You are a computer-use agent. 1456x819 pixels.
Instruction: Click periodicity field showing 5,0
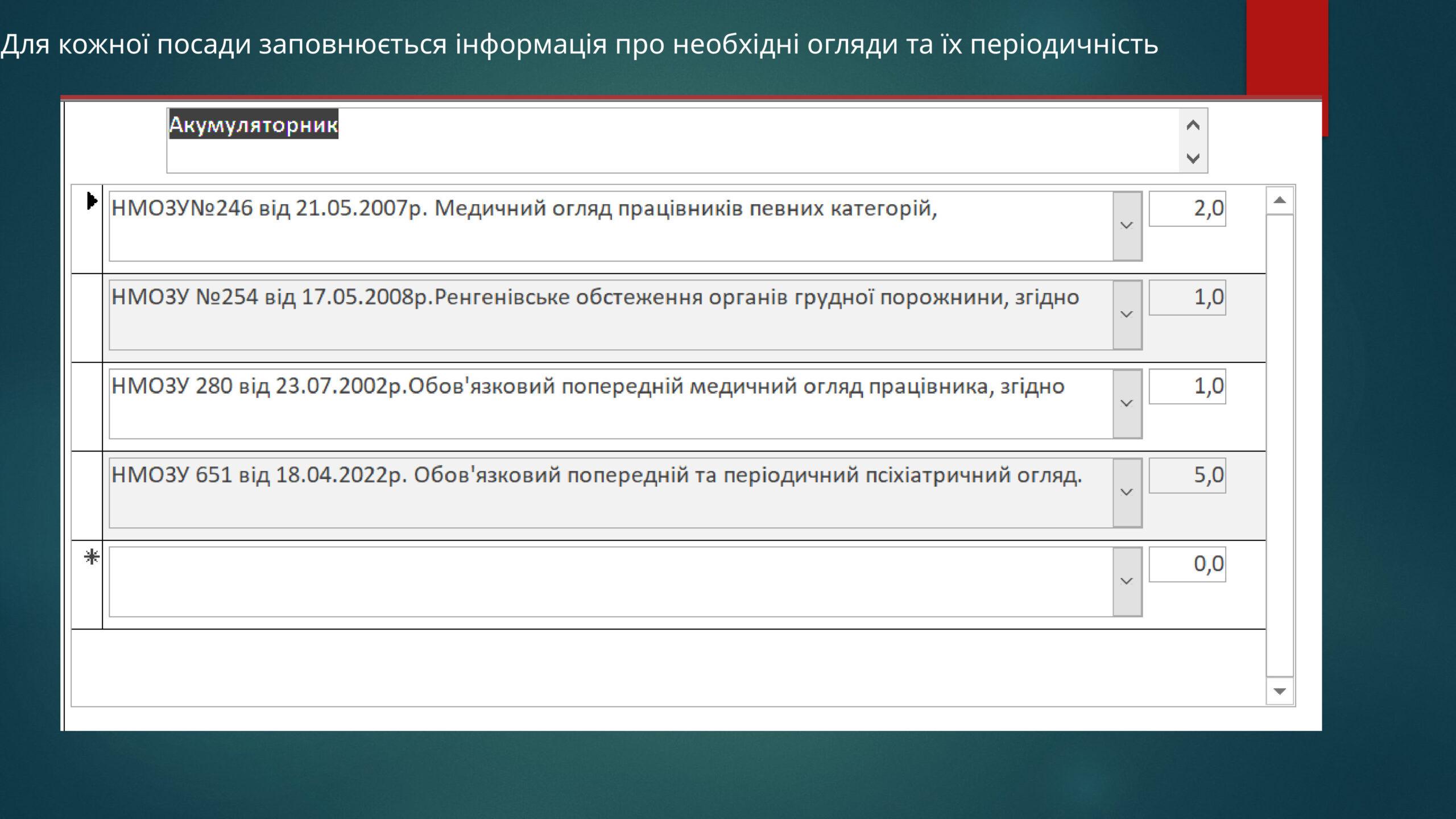1187,475
